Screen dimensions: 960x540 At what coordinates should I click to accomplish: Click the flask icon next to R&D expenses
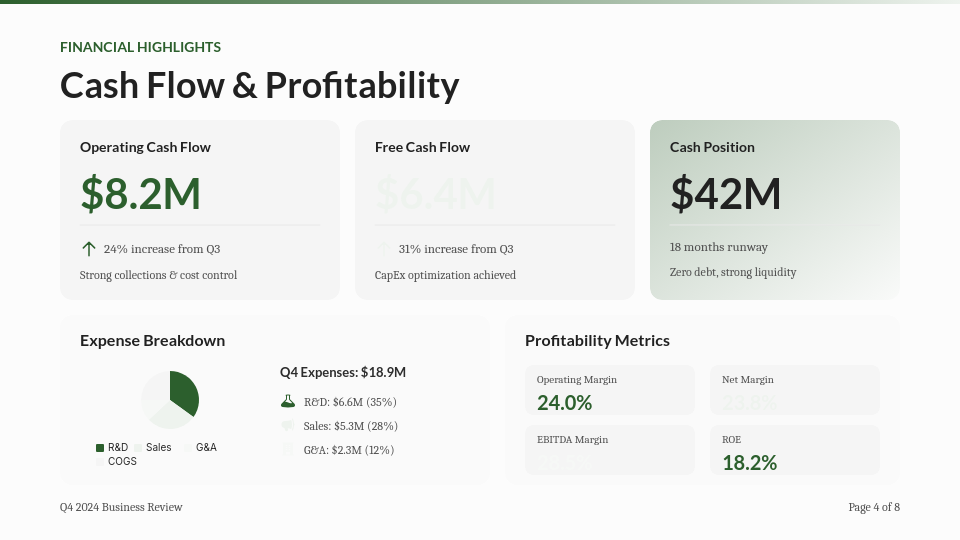pyautogui.click(x=288, y=402)
